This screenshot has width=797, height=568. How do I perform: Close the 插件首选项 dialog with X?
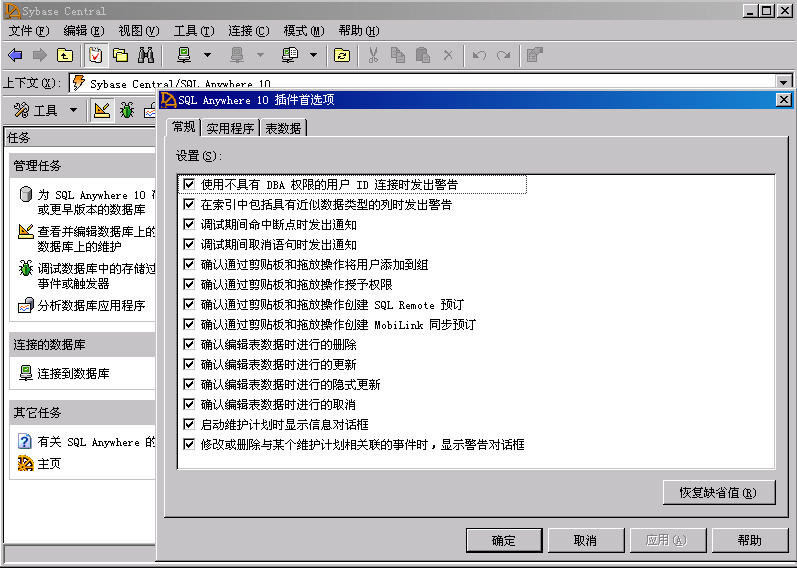784,100
